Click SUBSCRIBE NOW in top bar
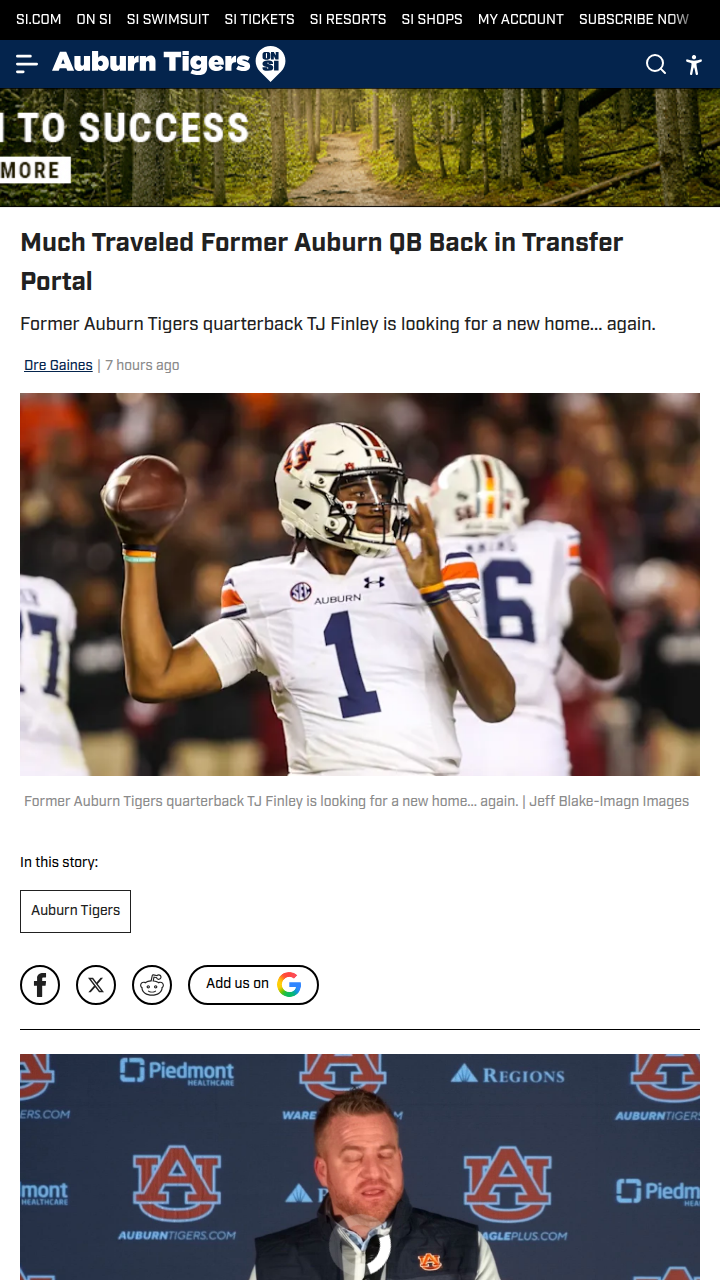720x1280 pixels. (x=634, y=19)
